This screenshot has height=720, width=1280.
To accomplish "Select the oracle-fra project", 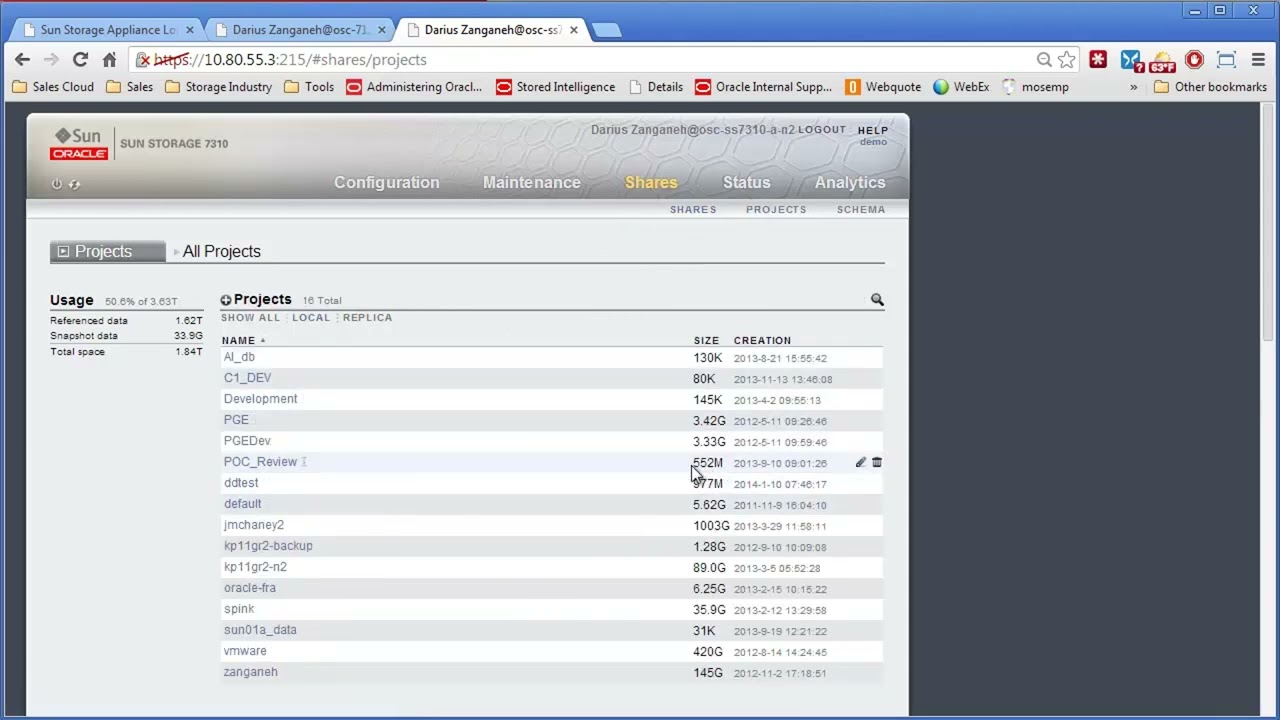I will [249, 588].
